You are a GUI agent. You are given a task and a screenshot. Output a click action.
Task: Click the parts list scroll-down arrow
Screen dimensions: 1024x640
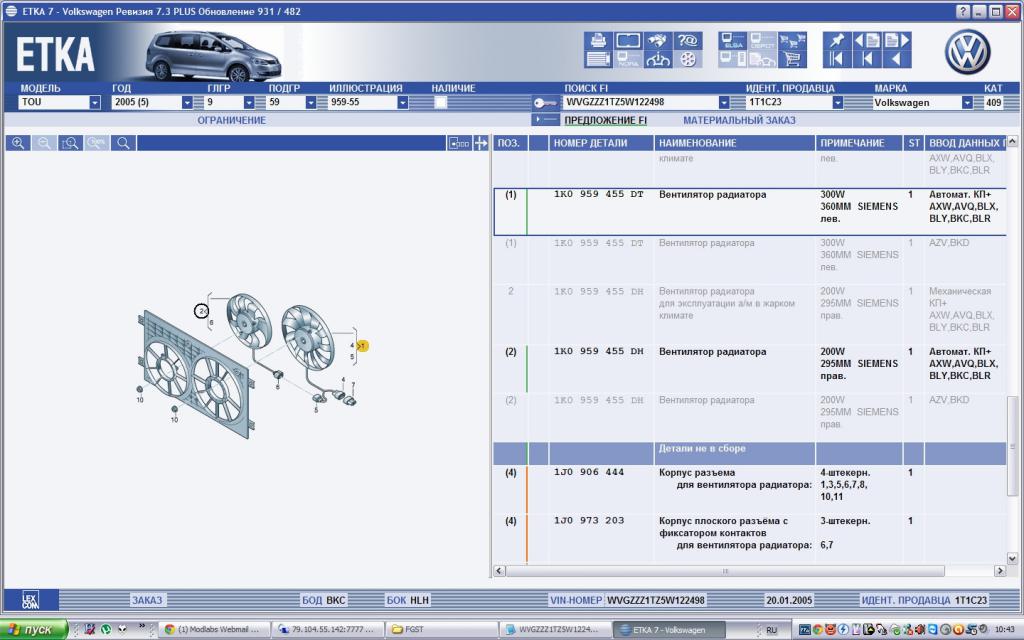(1012, 558)
